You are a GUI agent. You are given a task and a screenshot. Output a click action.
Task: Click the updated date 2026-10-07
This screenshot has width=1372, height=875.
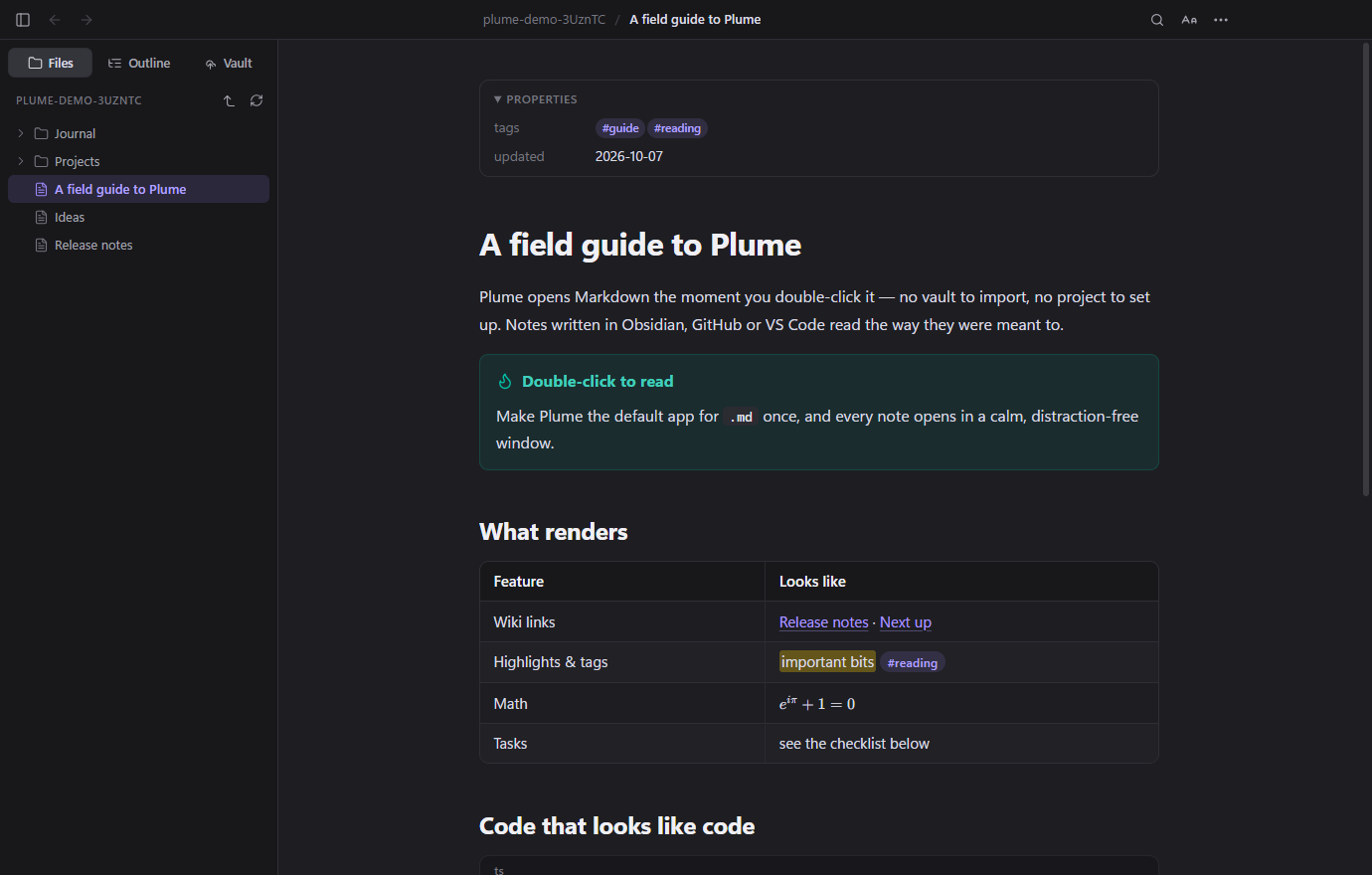(x=629, y=156)
